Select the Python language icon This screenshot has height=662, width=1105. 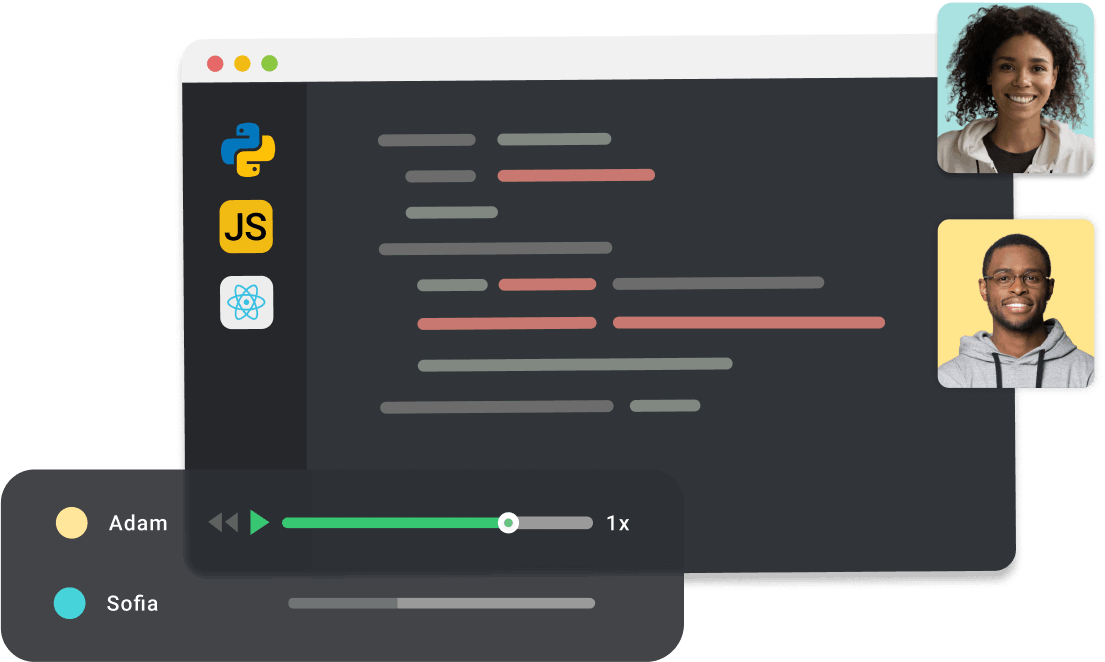point(247,150)
